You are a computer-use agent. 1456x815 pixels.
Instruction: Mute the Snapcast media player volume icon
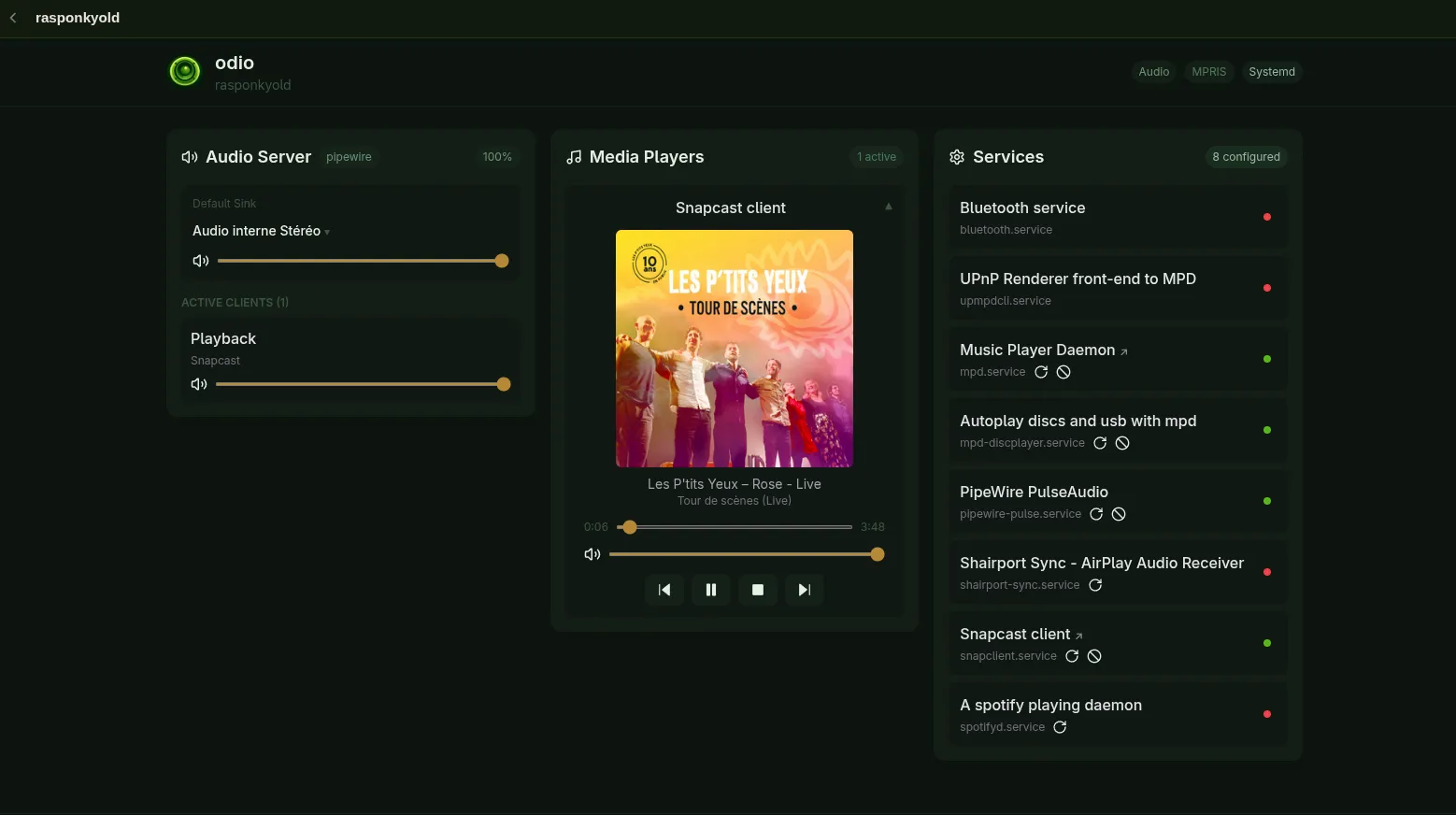(x=592, y=554)
